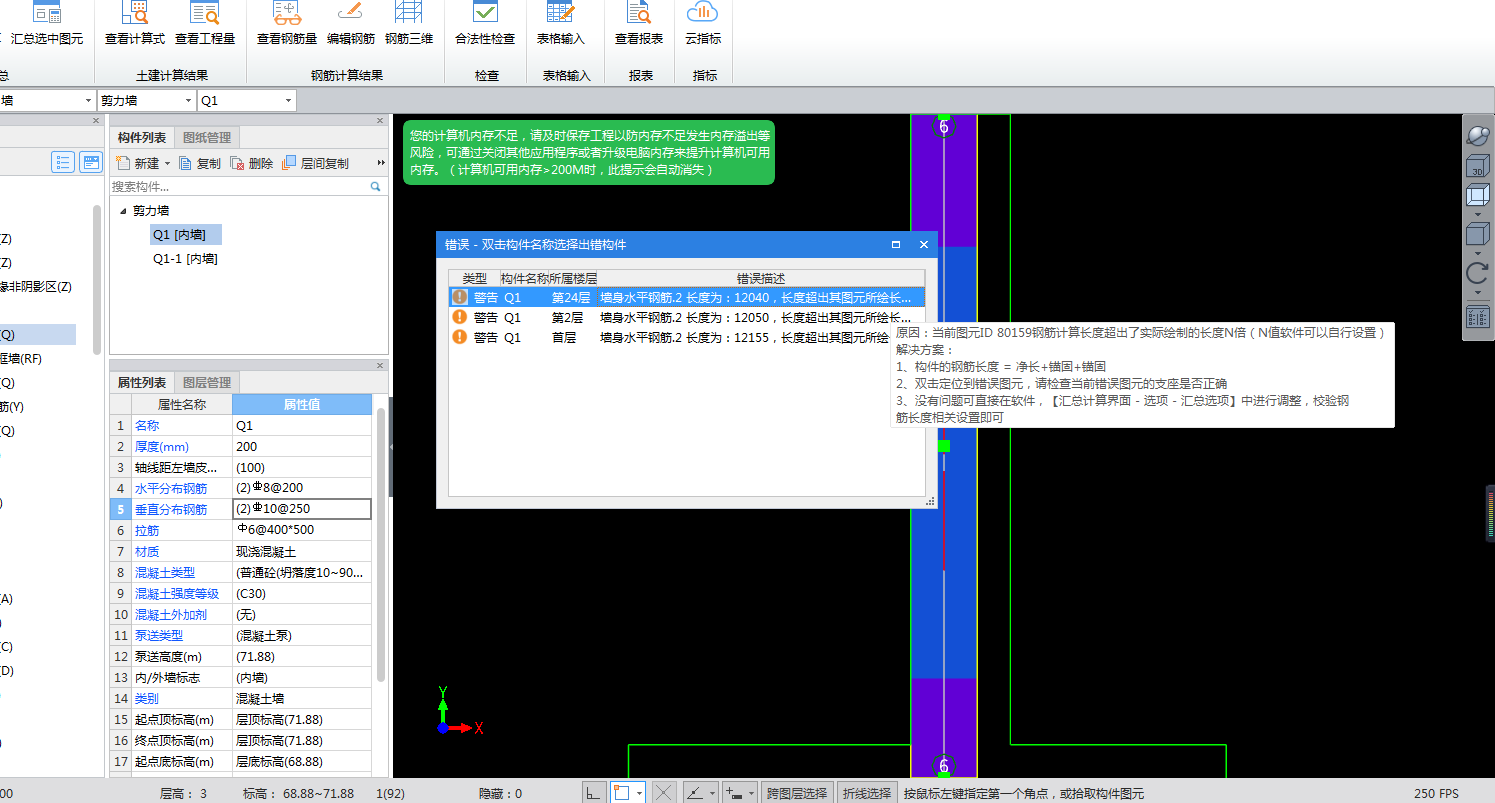
Task: Collapse the 剪力墙 tree node
Action: point(123,211)
